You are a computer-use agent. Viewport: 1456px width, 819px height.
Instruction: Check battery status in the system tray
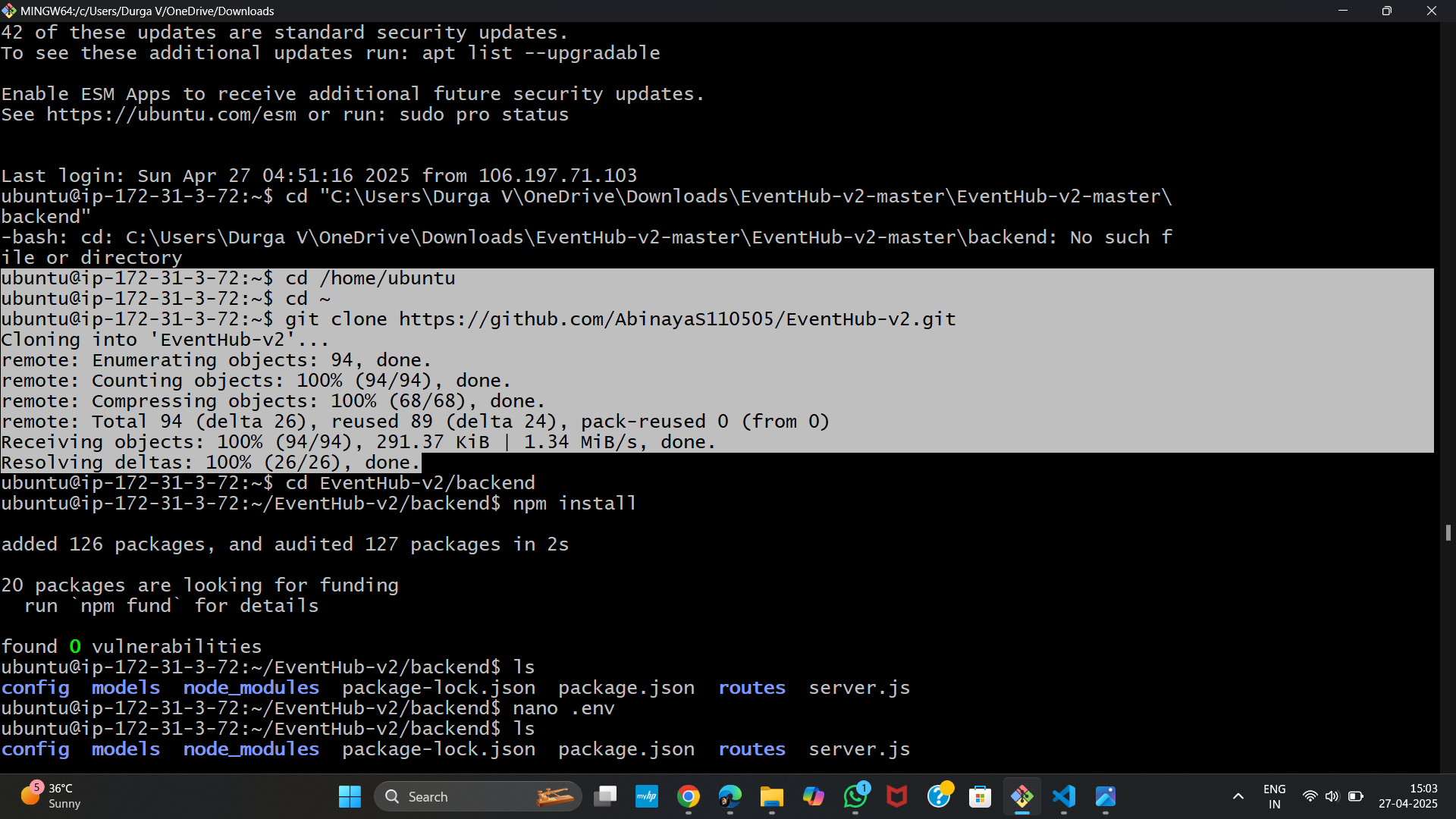pos(1356,796)
